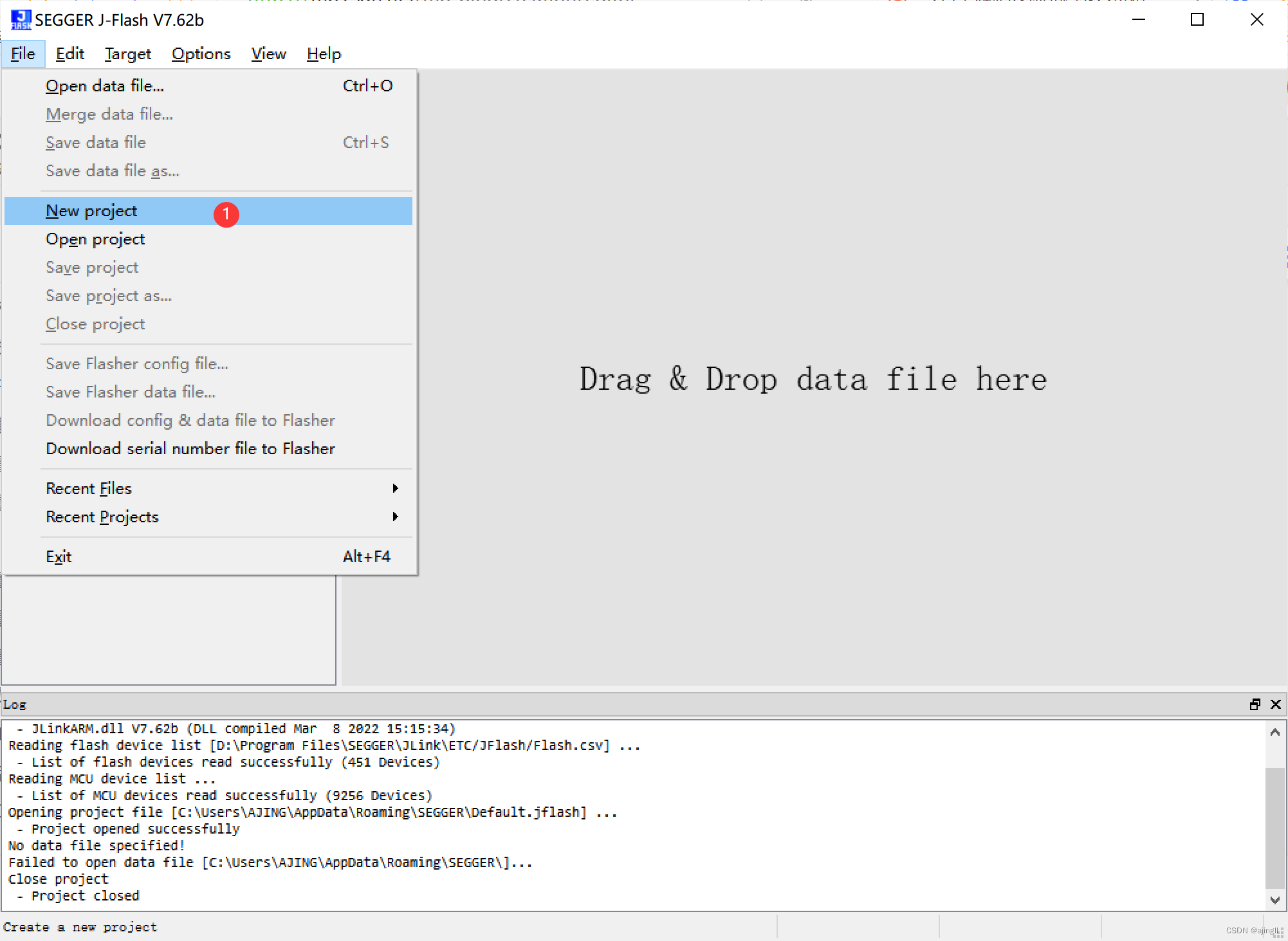Collapse the open File menu
This screenshot has width=1288, height=941.
pos(23,54)
